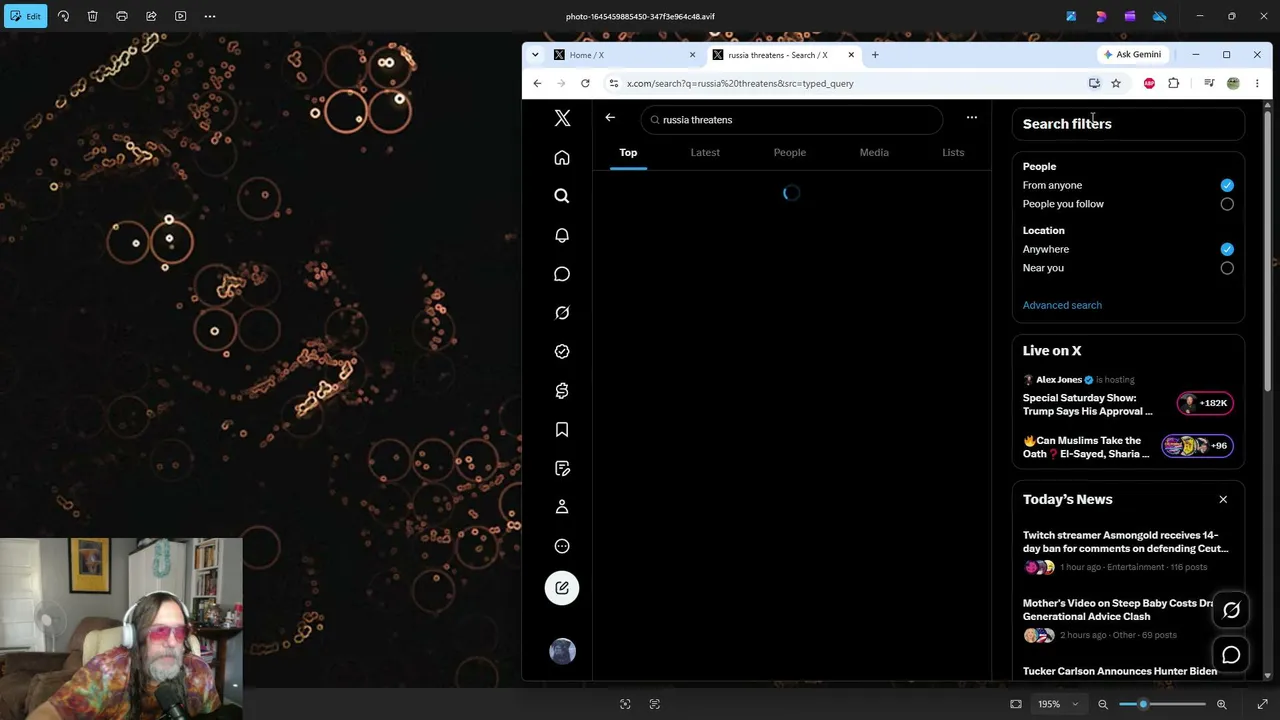Screen dimensions: 1280x720
Task: Click the Ask Gemini button
Action: 1132,55
